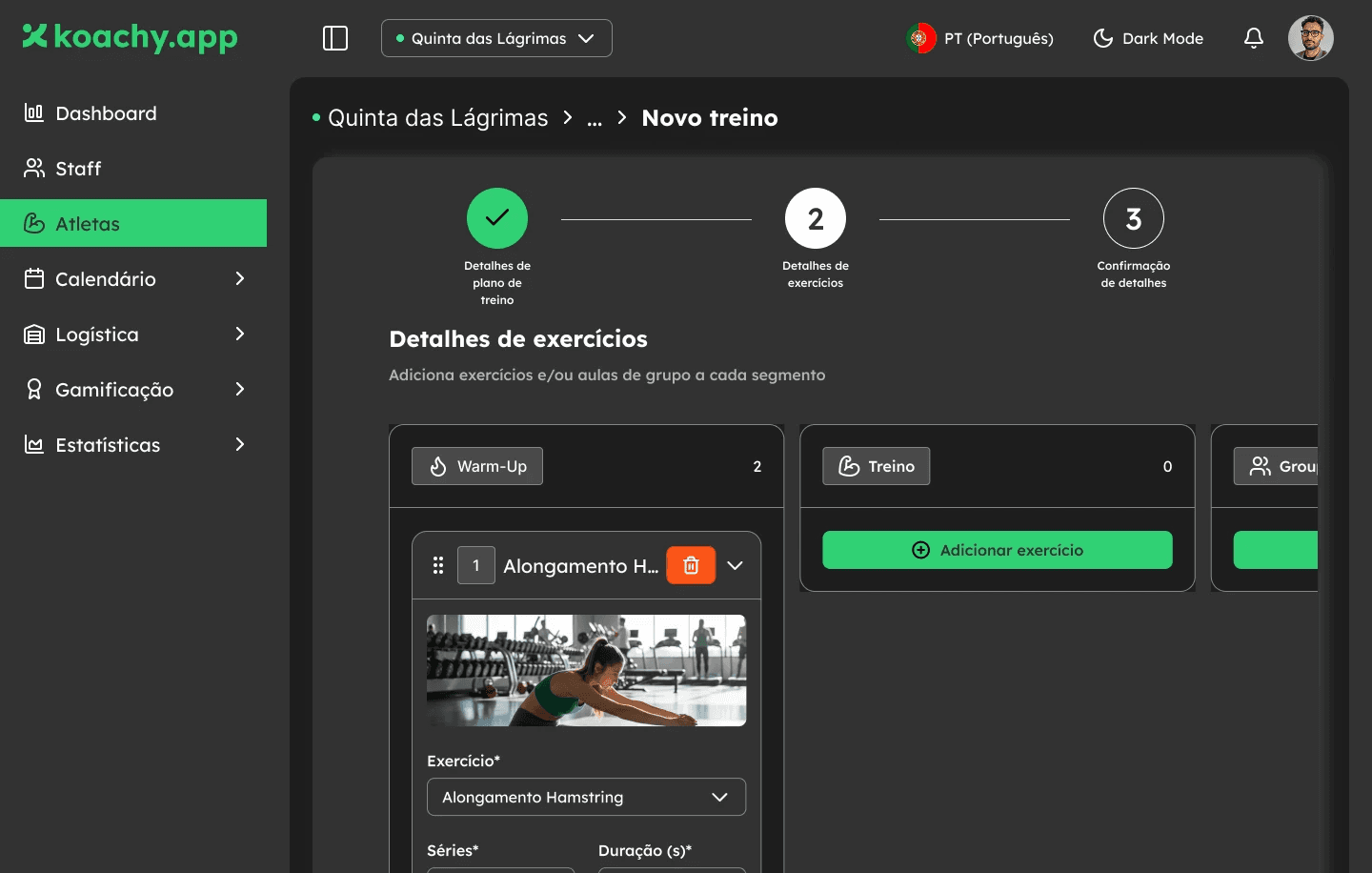
Task: Delete the Alongamento Hamstring exercise
Action: coord(691,565)
